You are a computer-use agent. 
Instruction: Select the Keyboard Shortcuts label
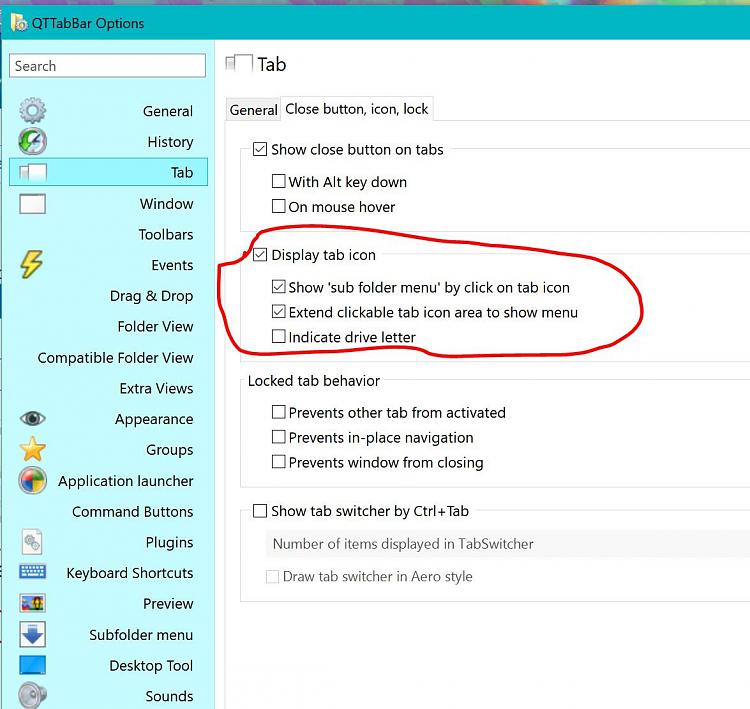tap(130, 573)
